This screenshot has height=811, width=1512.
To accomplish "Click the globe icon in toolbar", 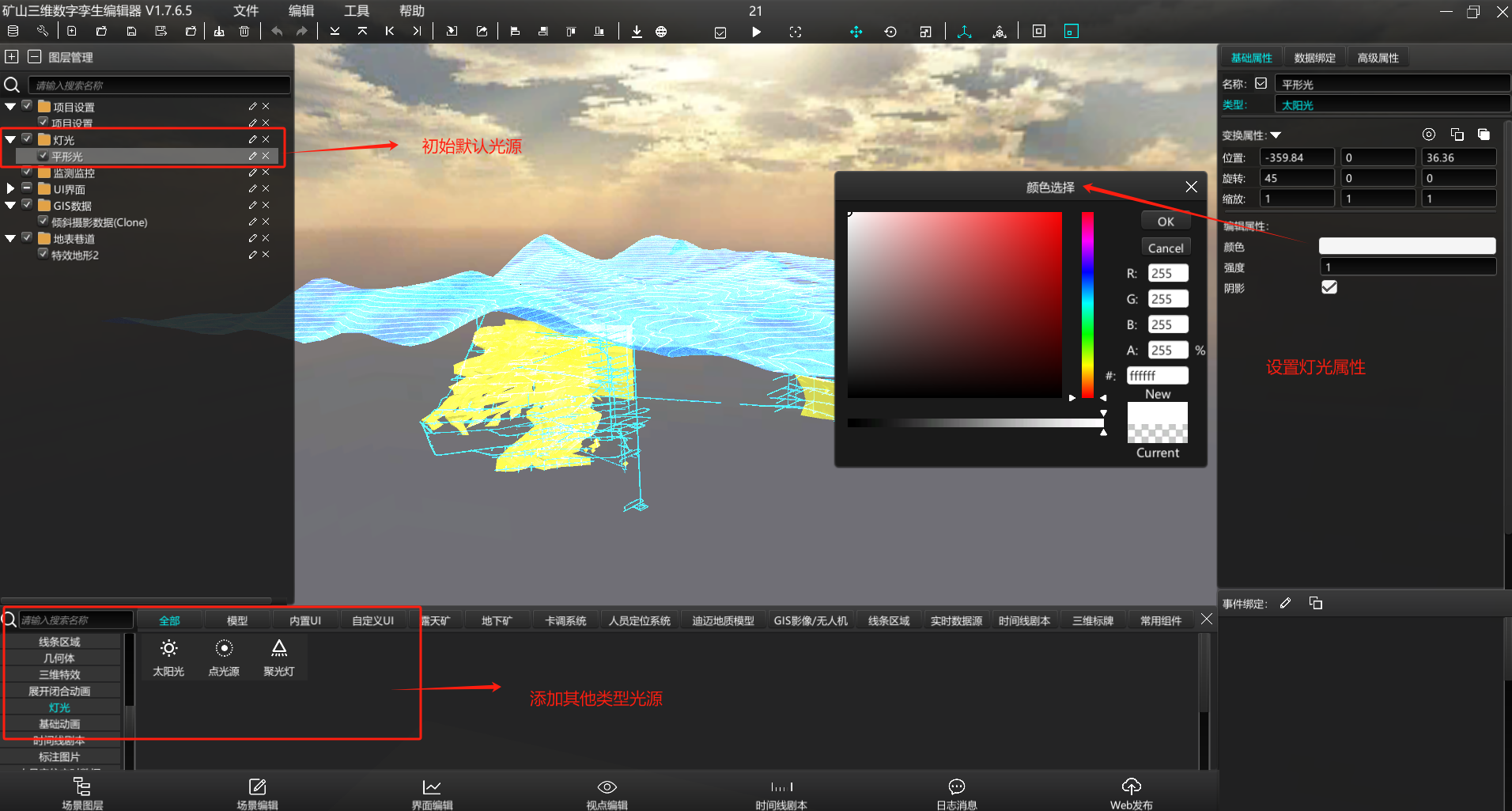I will pos(661,31).
